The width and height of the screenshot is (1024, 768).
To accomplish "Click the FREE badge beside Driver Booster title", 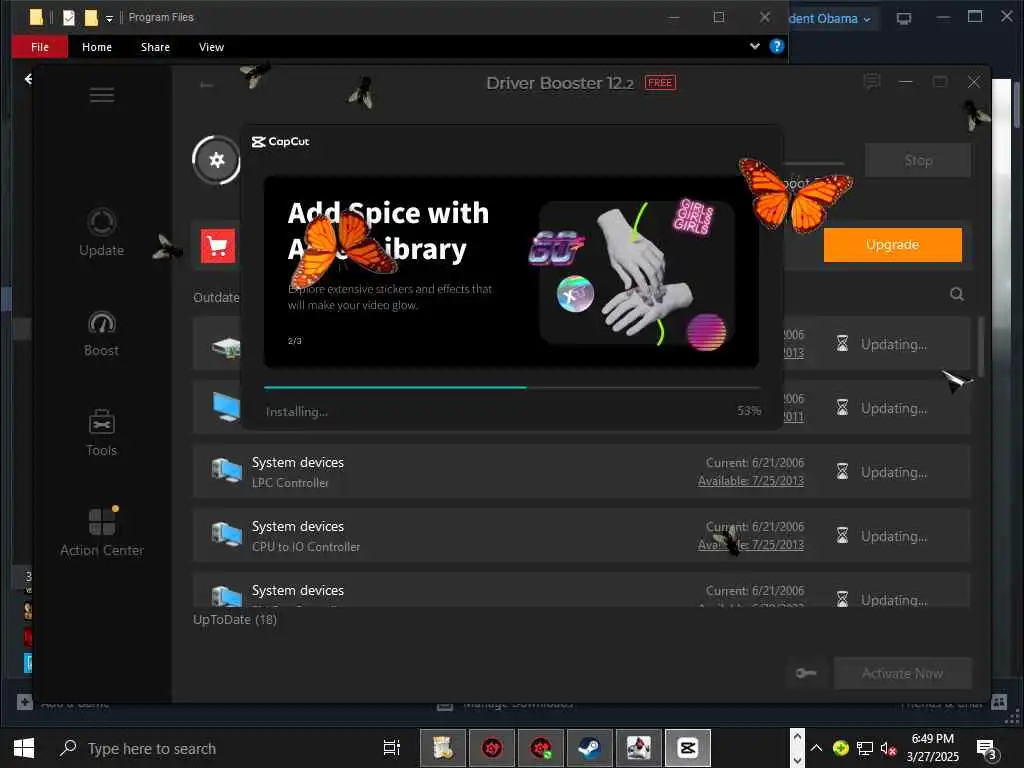I will tap(660, 82).
